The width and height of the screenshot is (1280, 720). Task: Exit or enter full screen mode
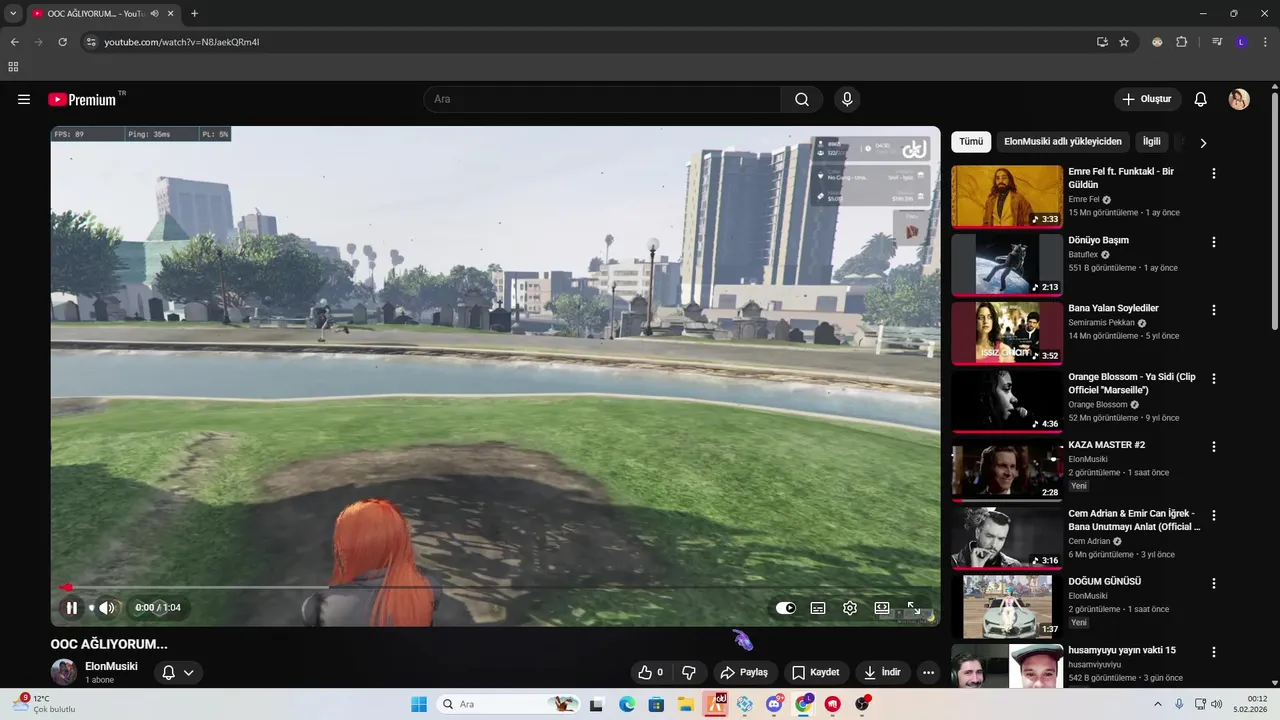(913, 608)
